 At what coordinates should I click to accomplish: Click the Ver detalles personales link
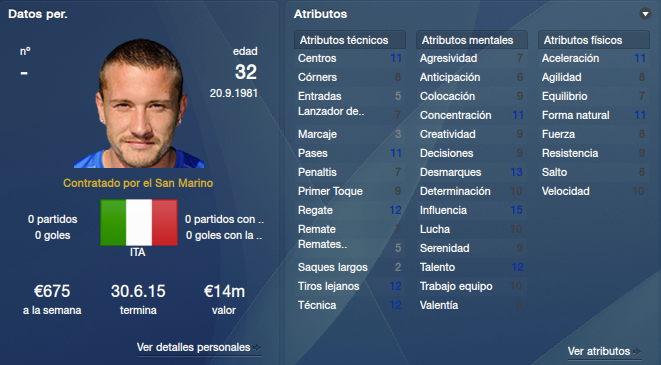(x=193, y=347)
